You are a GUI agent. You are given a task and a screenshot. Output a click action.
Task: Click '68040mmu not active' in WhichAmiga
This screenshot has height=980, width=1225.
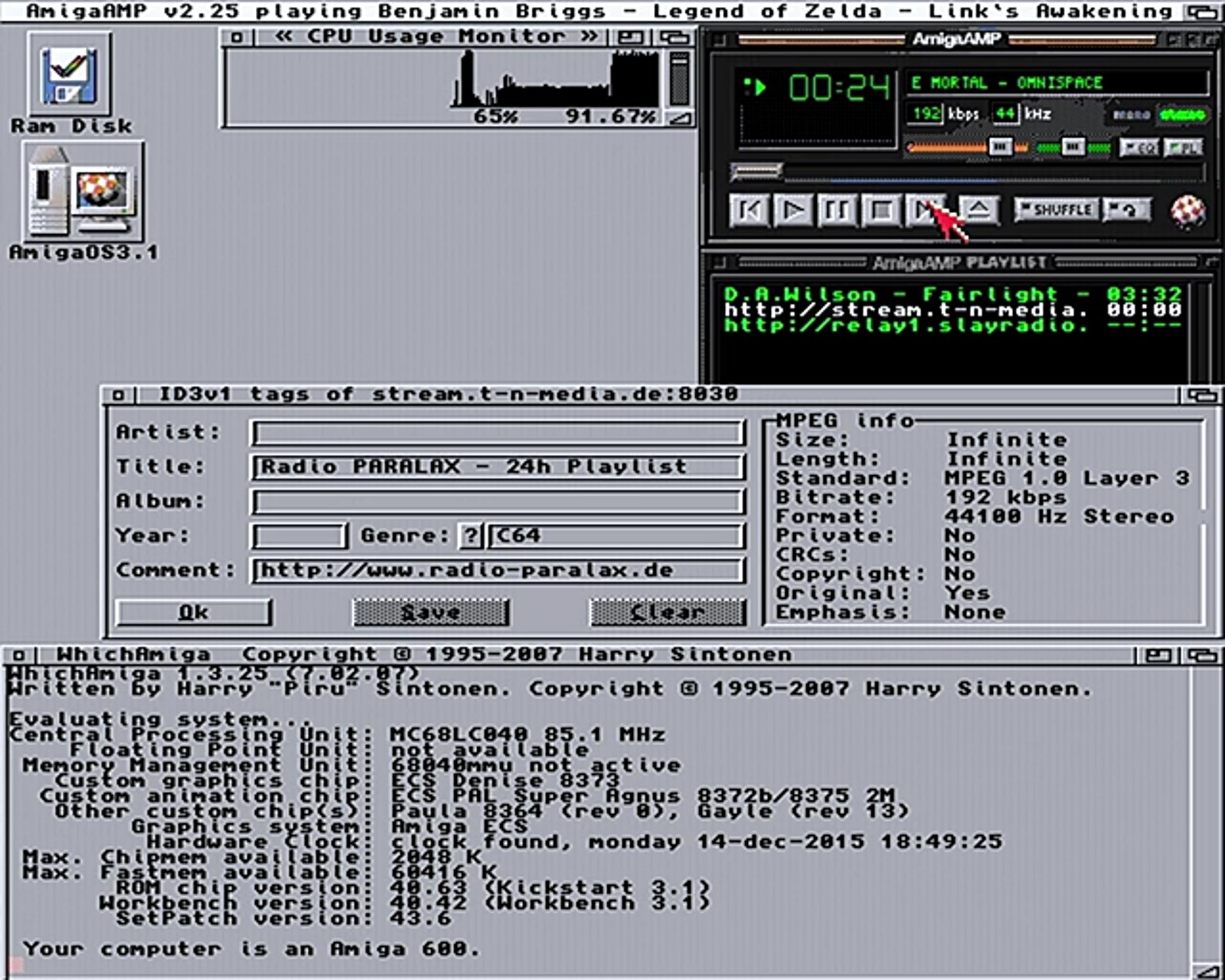[x=536, y=765]
